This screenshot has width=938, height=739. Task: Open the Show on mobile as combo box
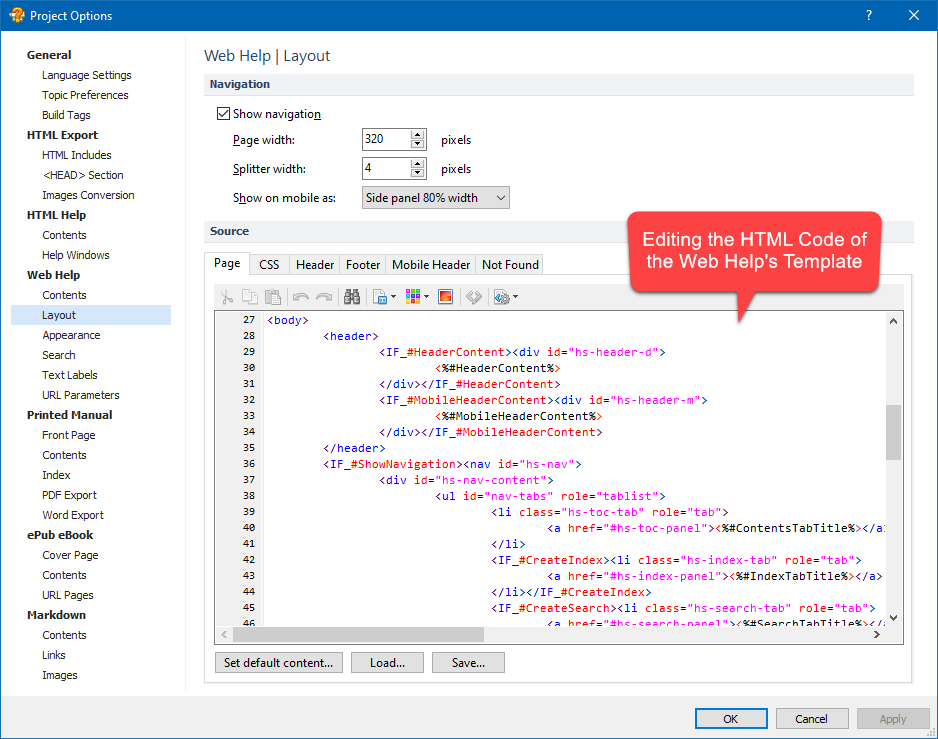click(x=436, y=198)
